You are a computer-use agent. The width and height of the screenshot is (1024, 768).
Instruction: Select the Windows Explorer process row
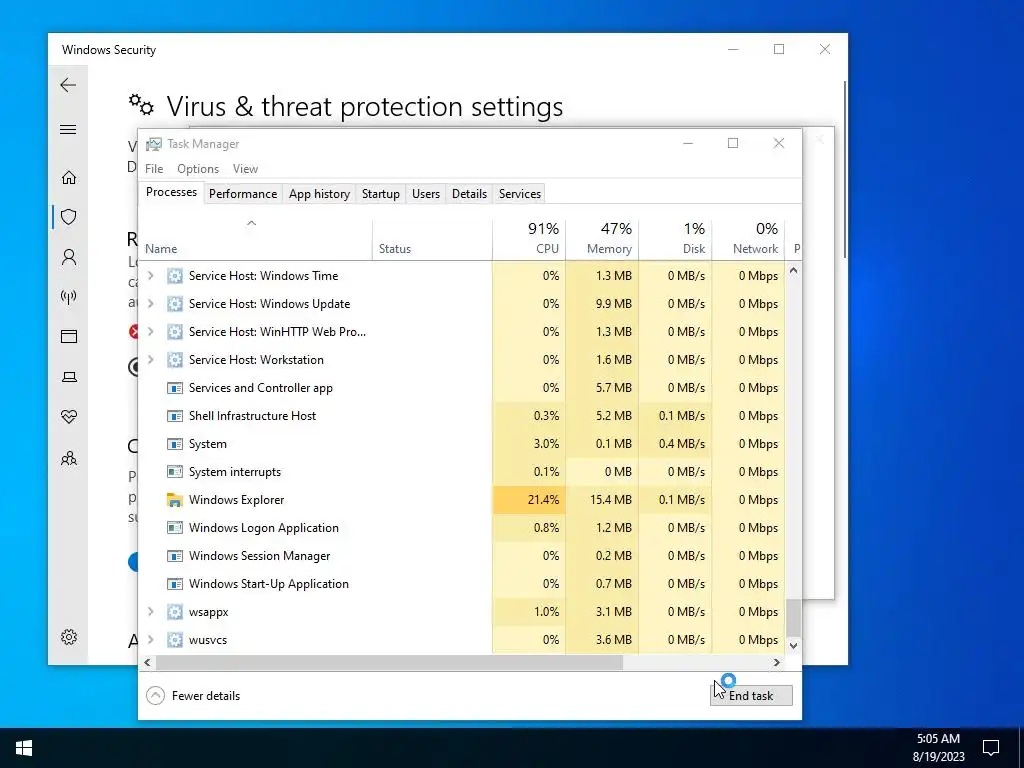(462, 500)
